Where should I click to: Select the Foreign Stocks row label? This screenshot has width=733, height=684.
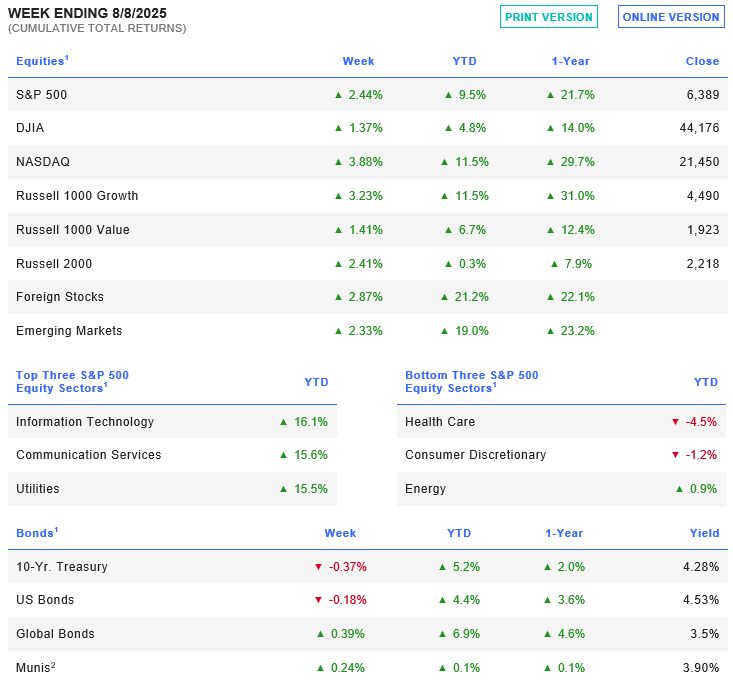(60, 297)
